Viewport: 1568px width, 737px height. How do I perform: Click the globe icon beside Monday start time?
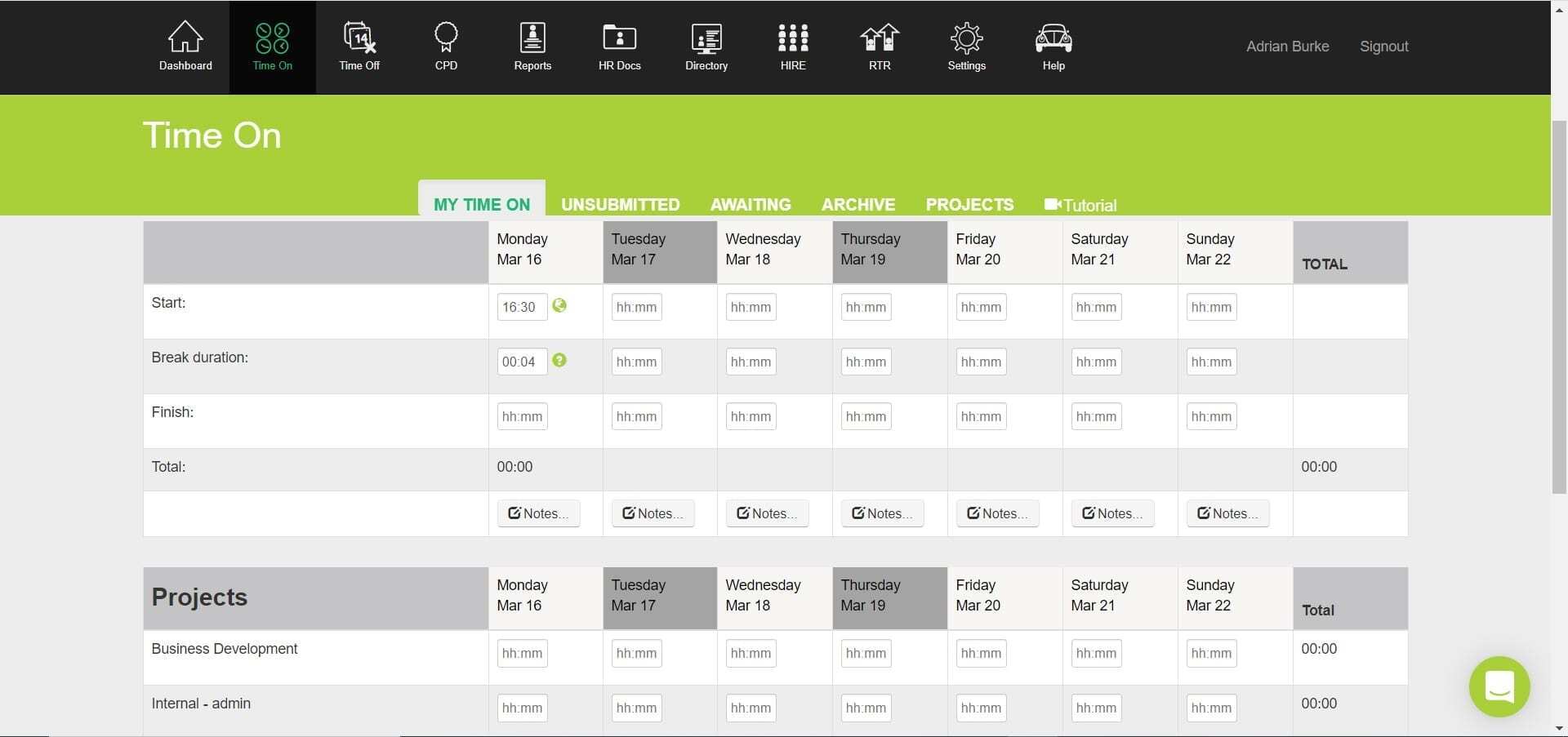[559, 305]
